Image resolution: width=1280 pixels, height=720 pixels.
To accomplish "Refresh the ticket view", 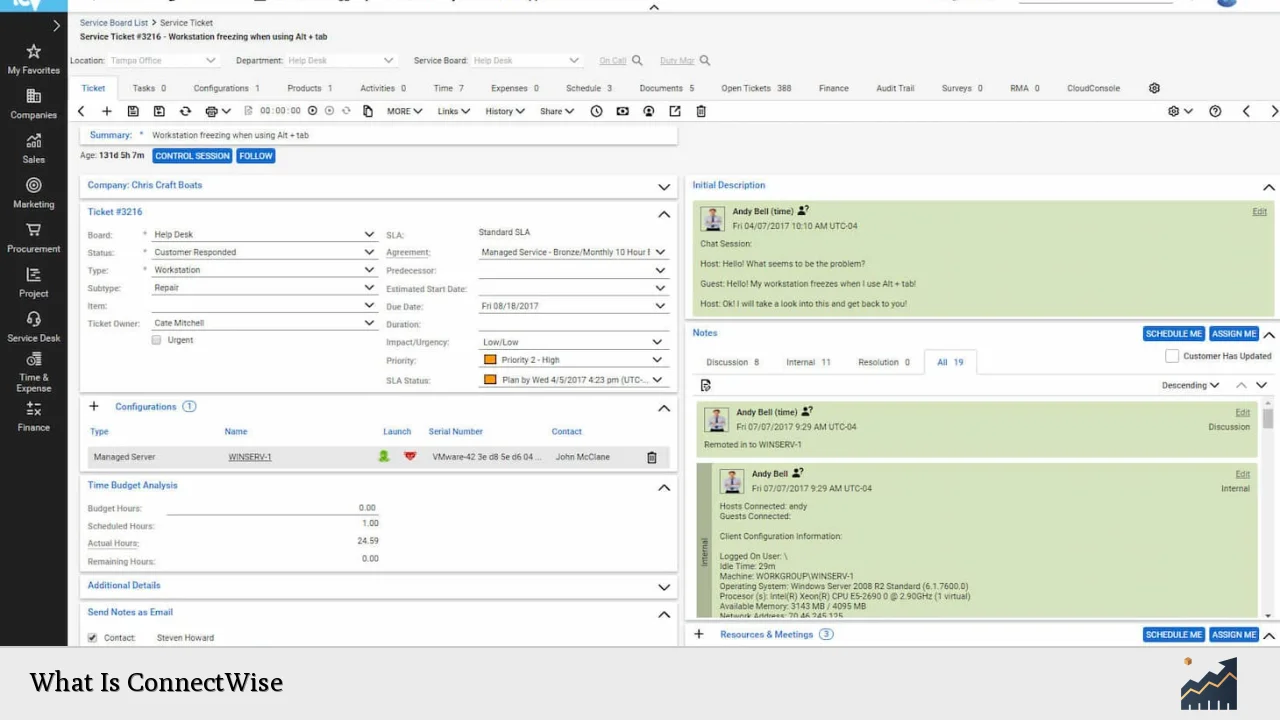I will (x=185, y=111).
